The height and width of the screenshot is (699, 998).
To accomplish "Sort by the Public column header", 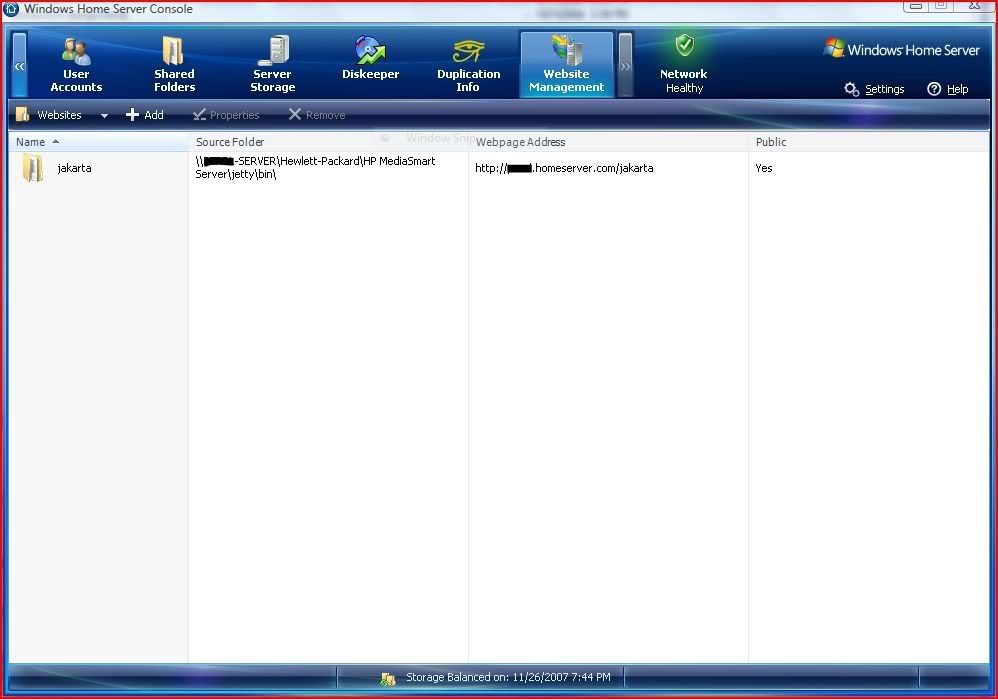I will pyautogui.click(x=869, y=142).
